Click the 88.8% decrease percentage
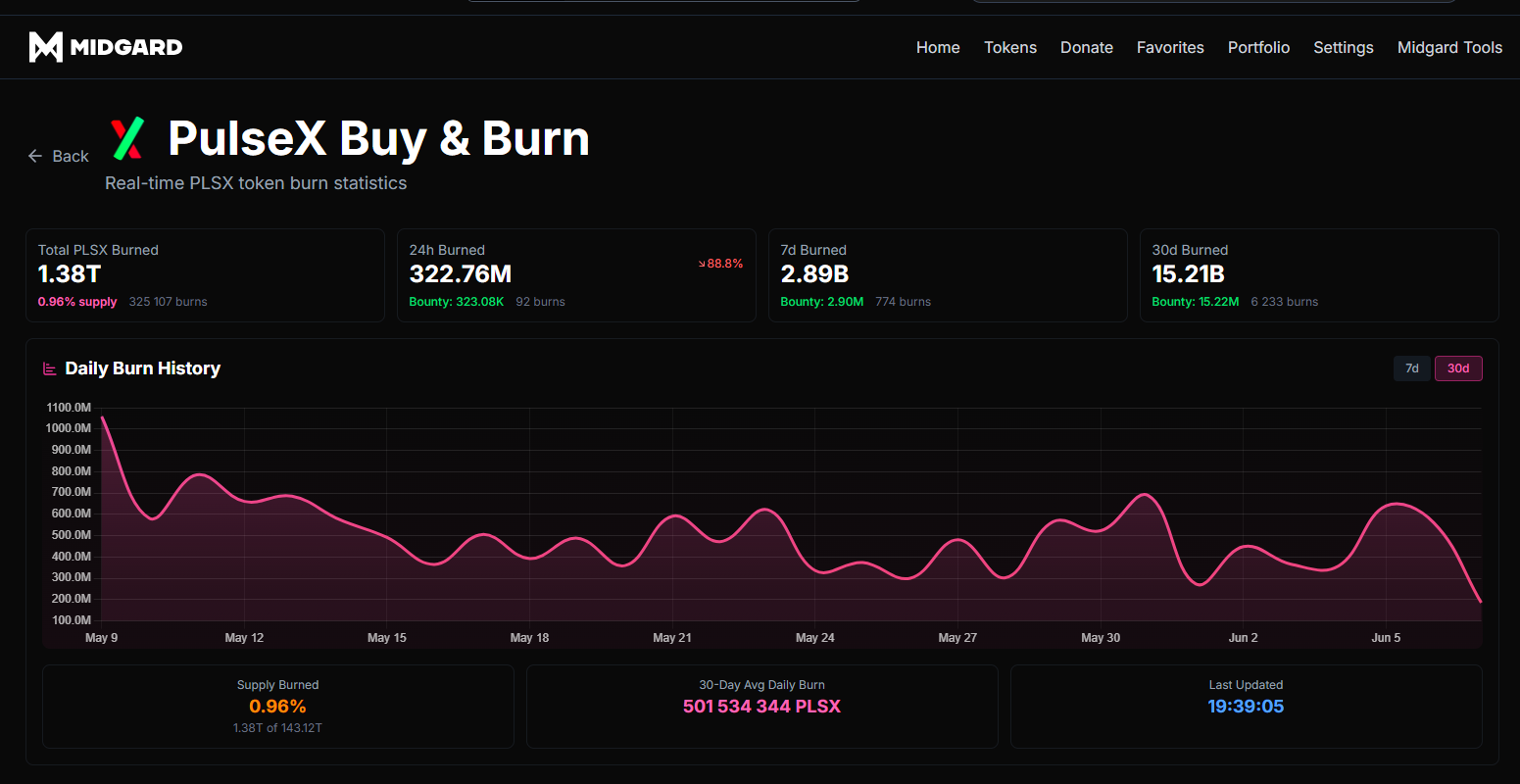 pos(725,264)
